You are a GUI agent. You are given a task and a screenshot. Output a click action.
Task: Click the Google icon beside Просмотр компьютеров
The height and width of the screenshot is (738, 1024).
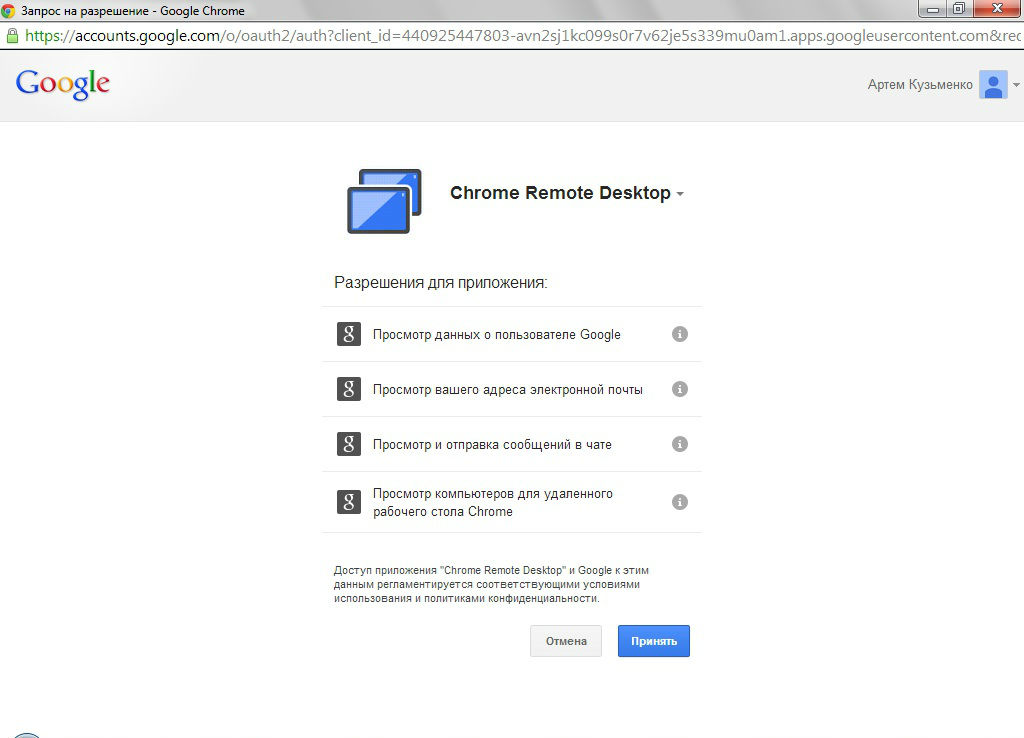(349, 502)
